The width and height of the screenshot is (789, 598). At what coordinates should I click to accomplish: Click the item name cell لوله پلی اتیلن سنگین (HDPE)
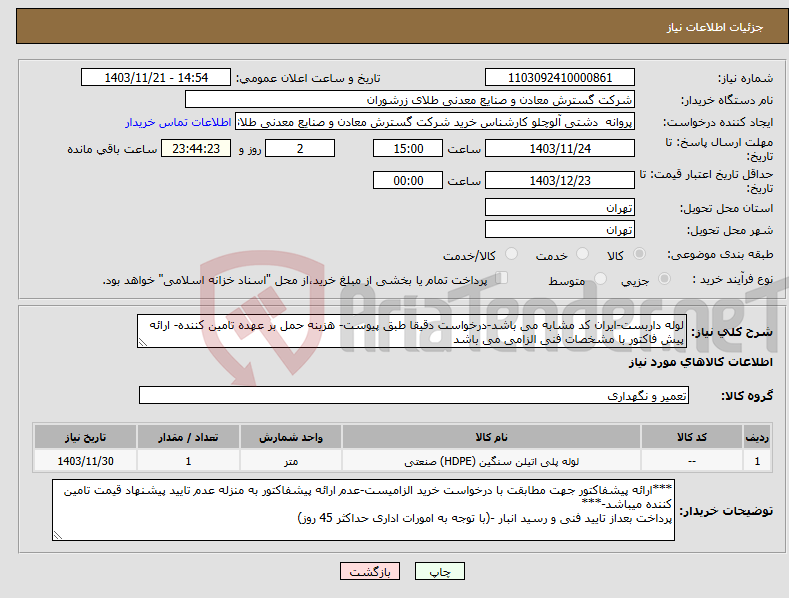pyautogui.click(x=491, y=461)
